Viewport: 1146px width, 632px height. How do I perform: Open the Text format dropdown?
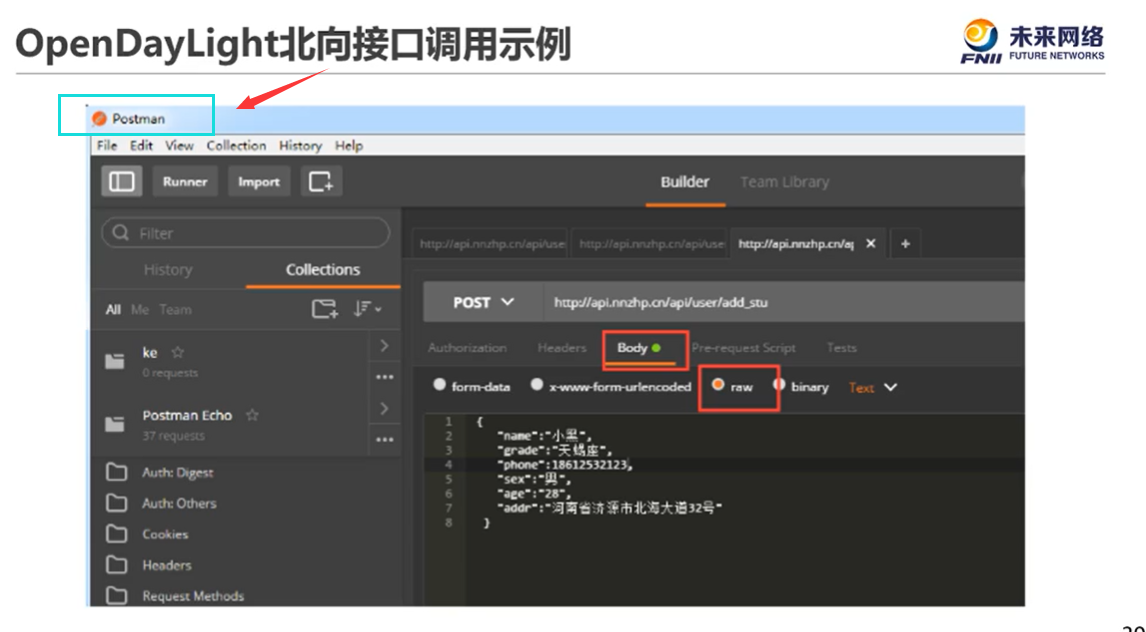872,388
